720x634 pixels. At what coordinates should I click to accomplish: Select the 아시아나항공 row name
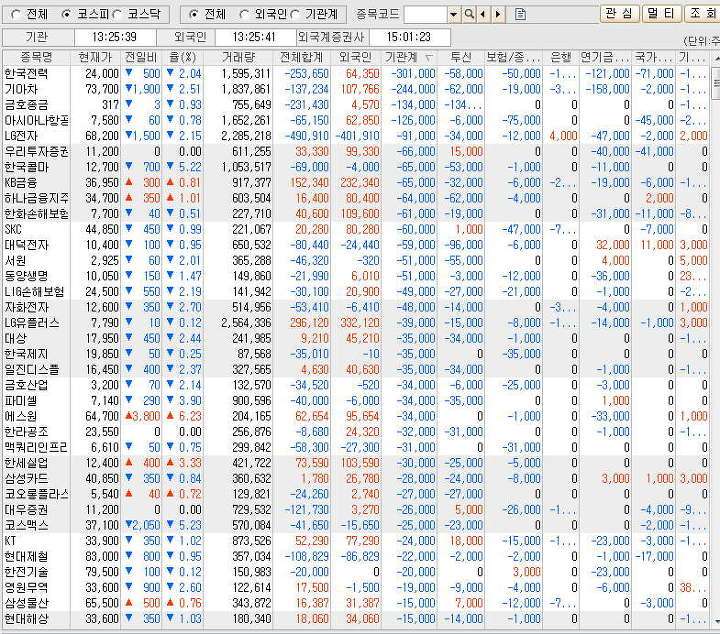coord(36,121)
